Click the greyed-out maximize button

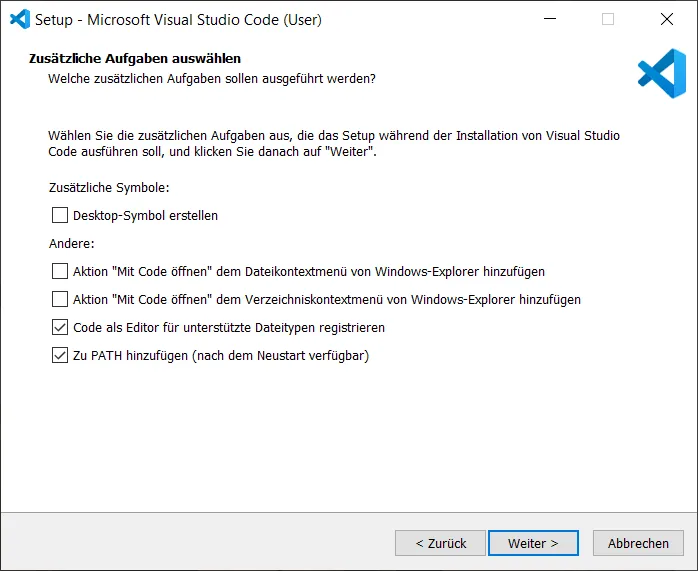(x=608, y=19)
